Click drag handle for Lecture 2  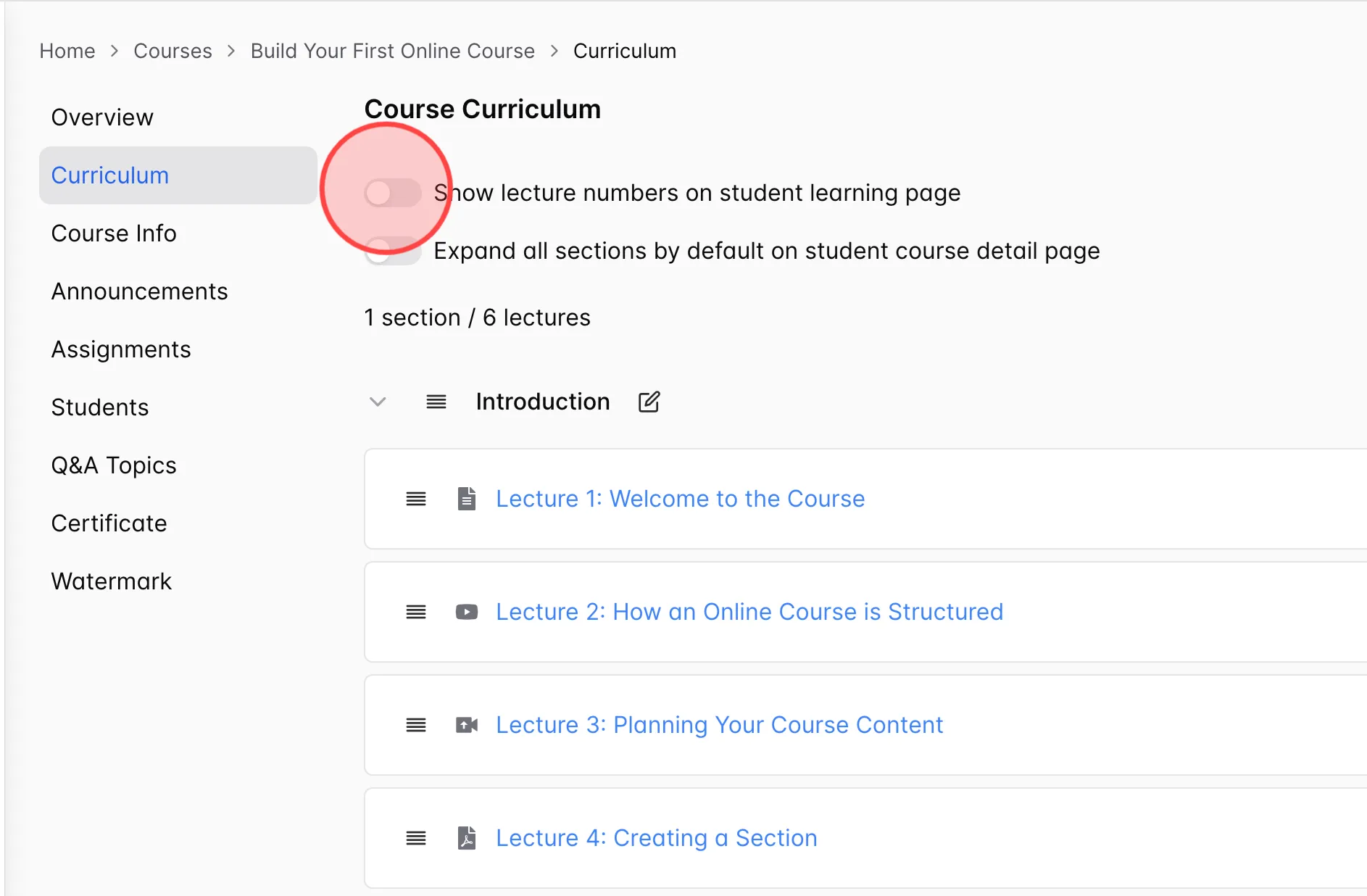tap(416, 612)
